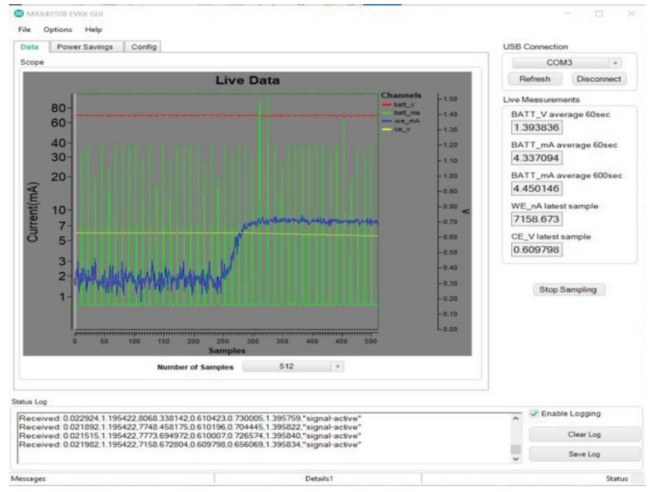The height and width of the screenshot is (492, 650).
Task: Open the File menu
Action: [25, 30]
